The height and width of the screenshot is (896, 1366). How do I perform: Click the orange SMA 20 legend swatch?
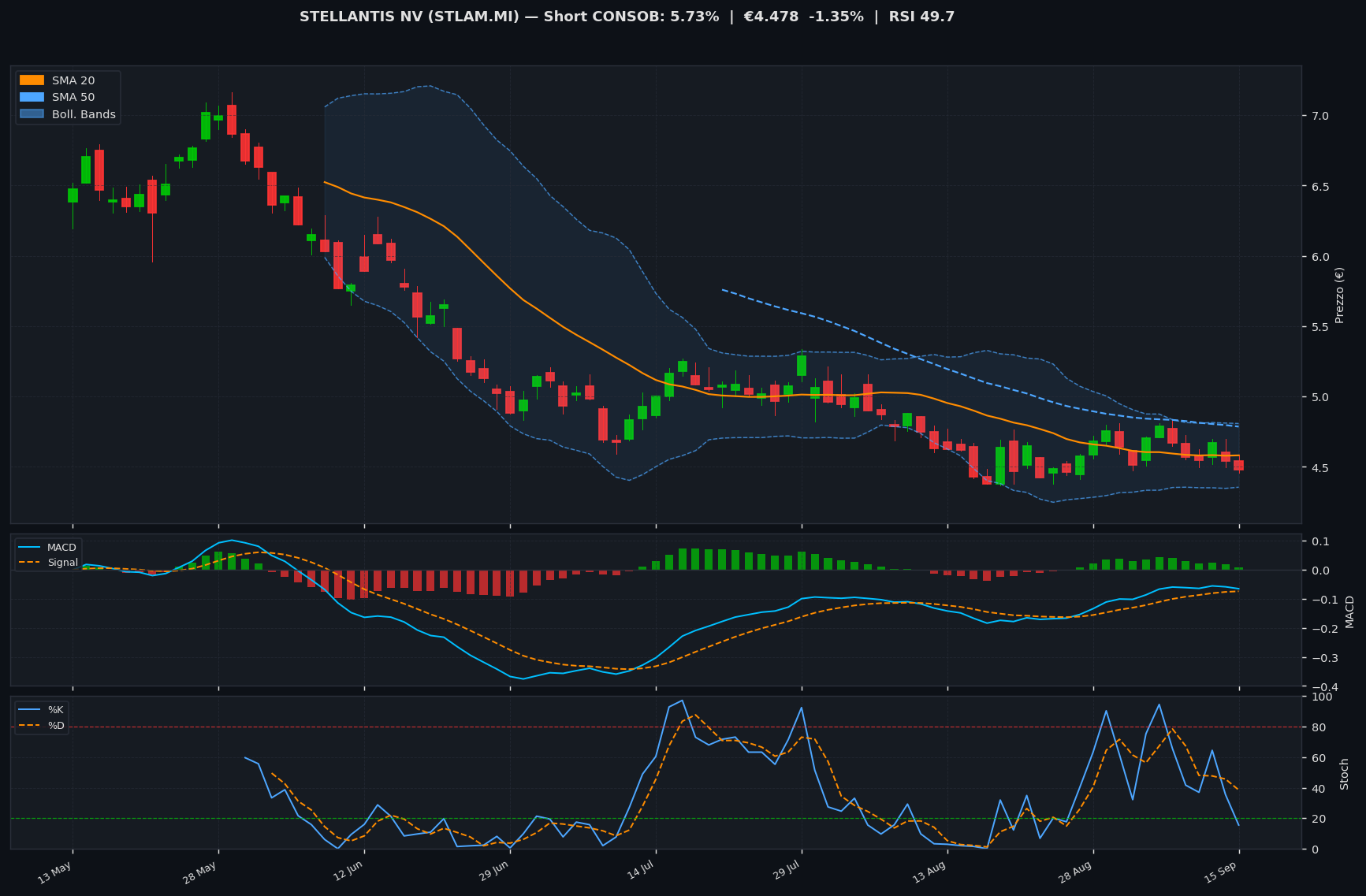point(32,80)
